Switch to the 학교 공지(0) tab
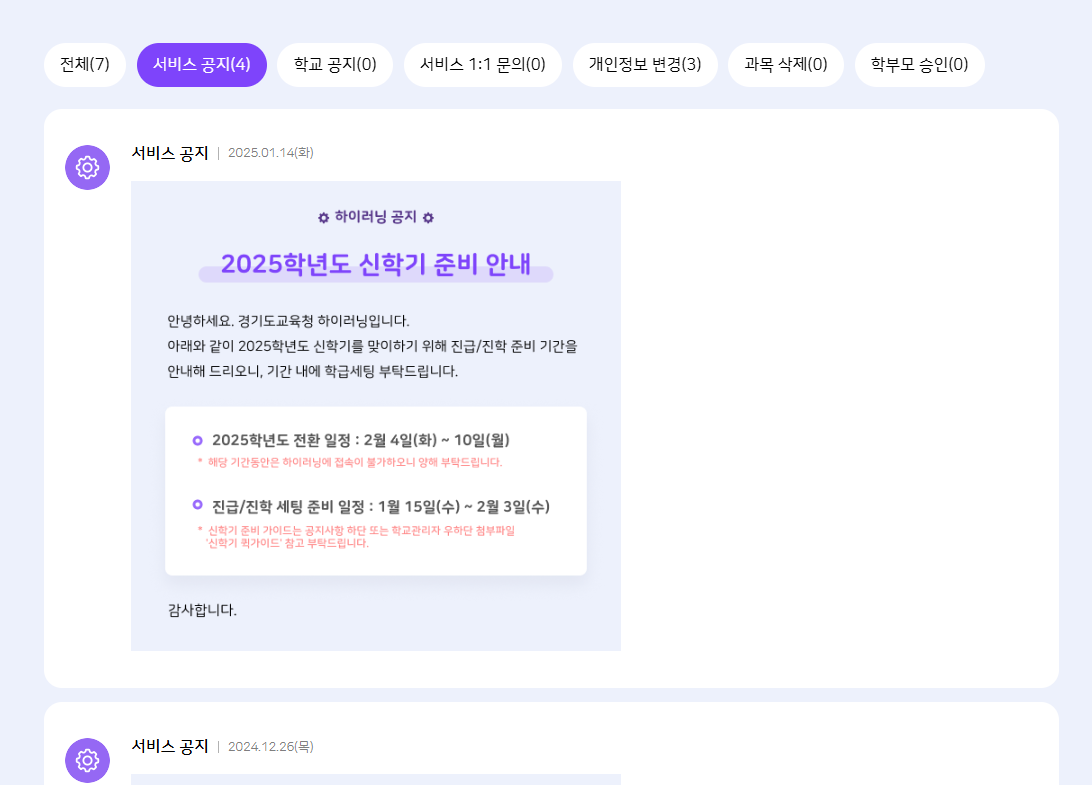This screenshot has width=1092, height=785. [x=335, y=65]
